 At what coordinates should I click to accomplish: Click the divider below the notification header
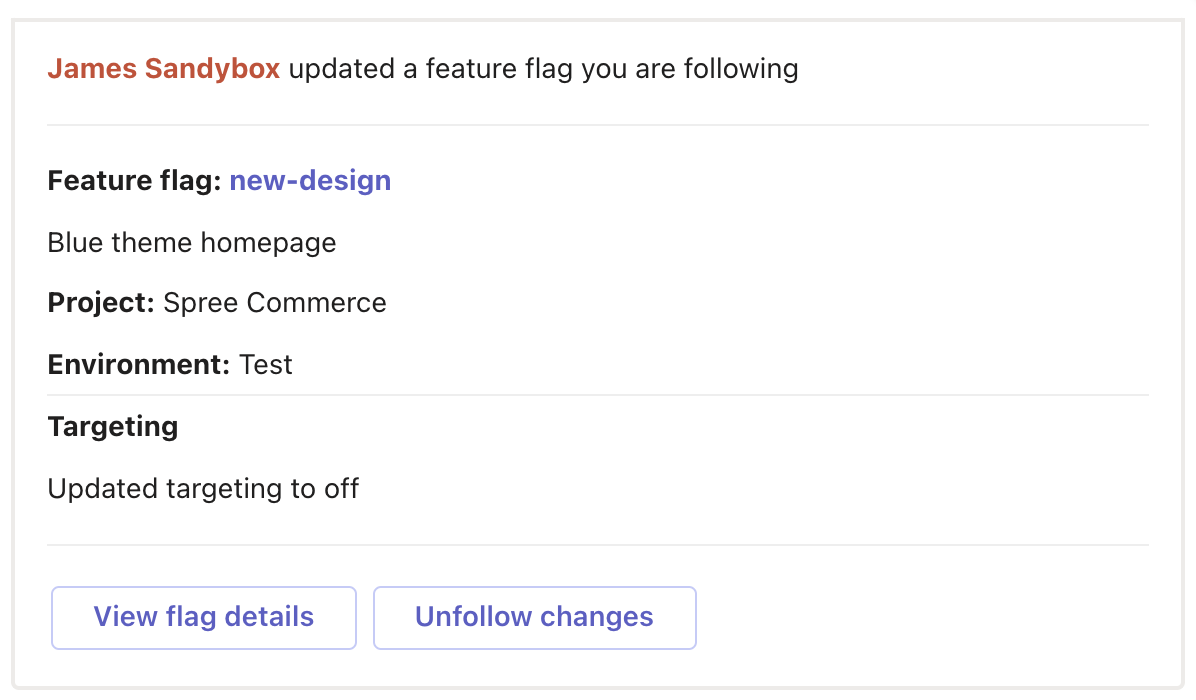[598, 124]
